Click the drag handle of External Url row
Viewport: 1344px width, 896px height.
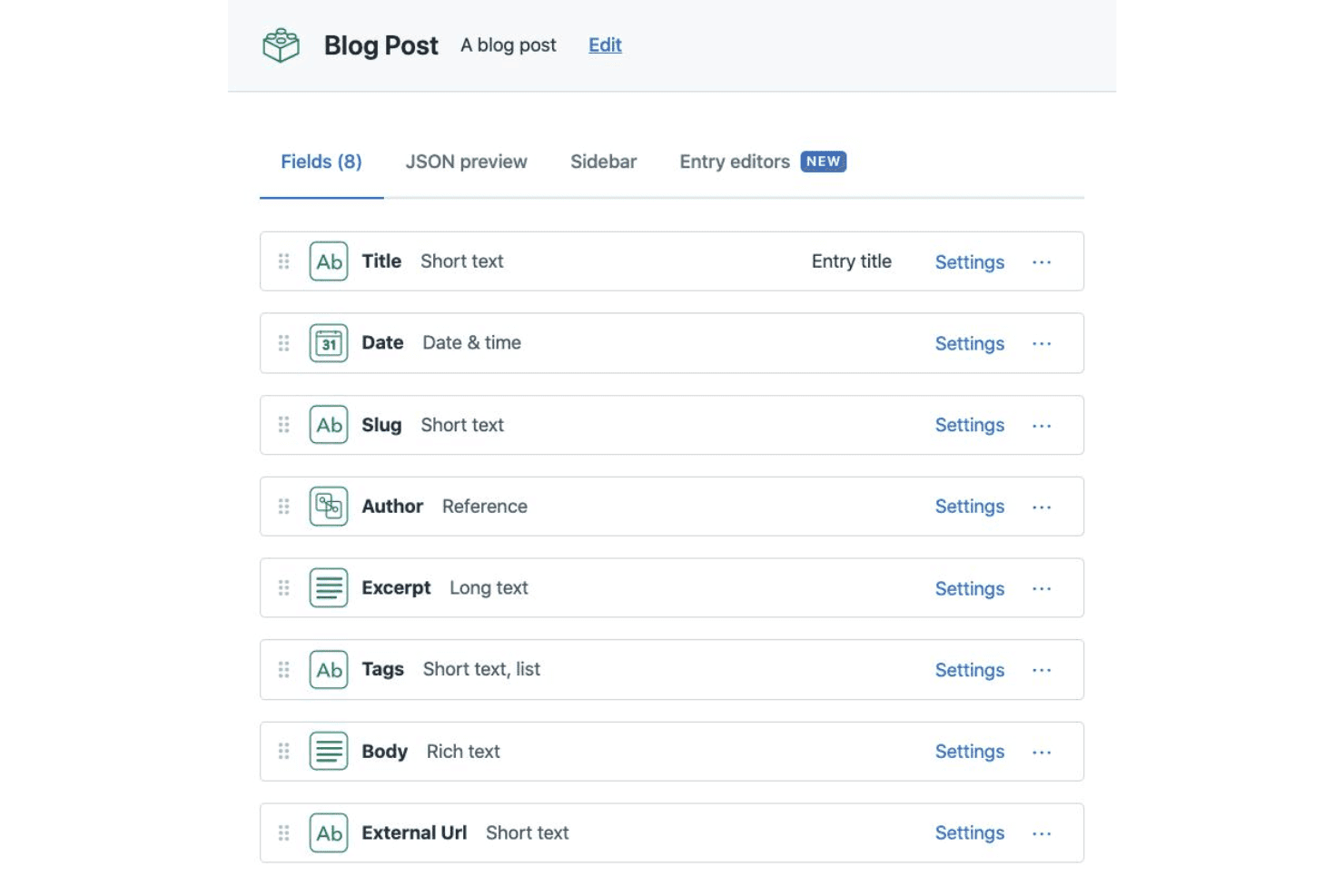(x=284, y=833)
